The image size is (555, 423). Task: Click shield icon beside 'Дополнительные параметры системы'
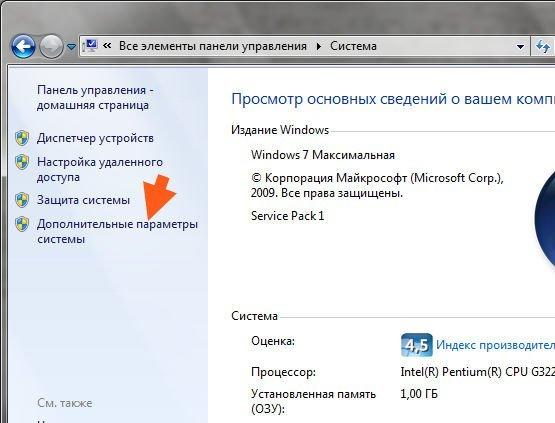point(22,224)
